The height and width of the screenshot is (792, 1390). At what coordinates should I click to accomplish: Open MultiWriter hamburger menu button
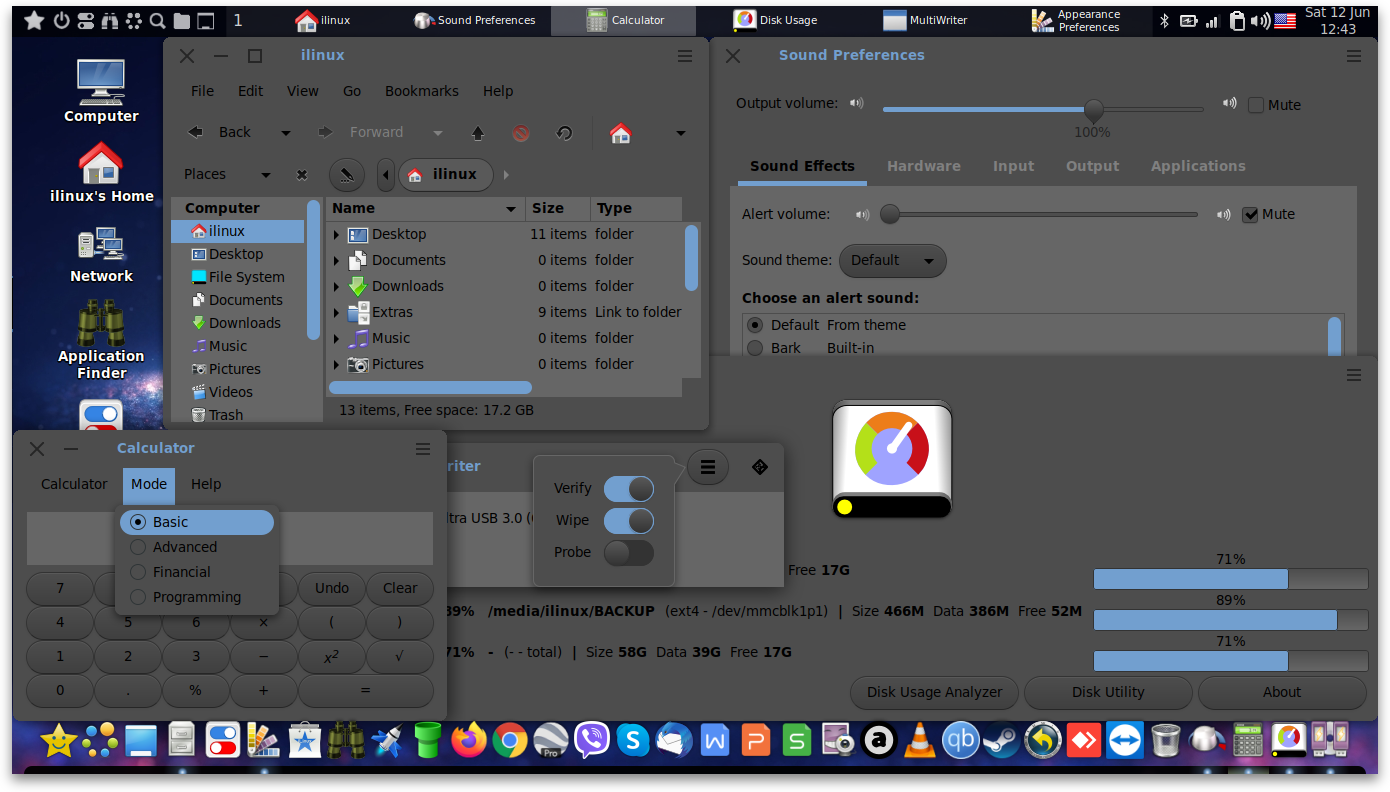(x=708, y=467)
